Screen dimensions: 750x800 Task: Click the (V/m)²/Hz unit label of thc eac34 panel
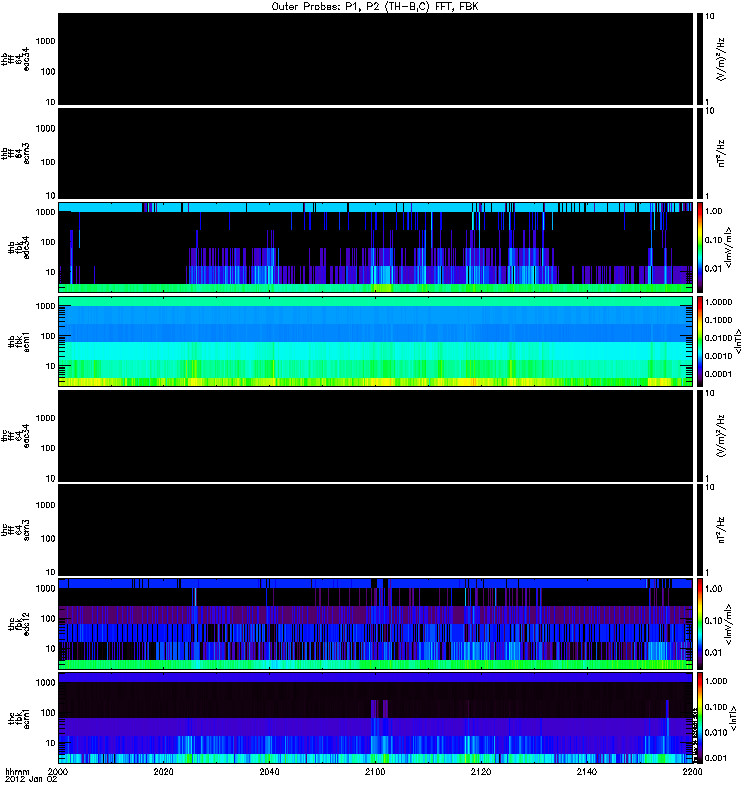720,436
